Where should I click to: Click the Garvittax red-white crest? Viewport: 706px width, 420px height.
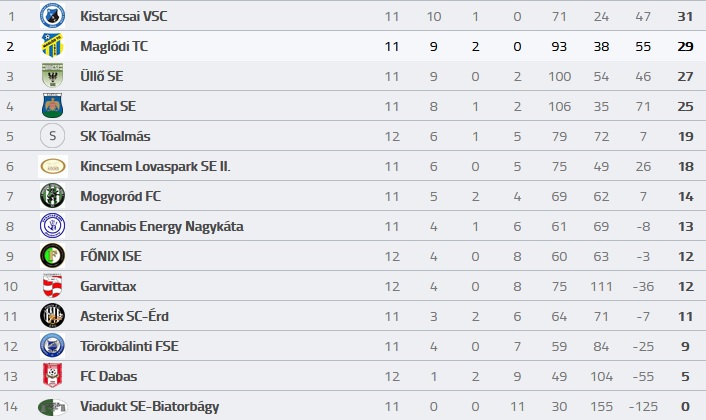point(52,286)
